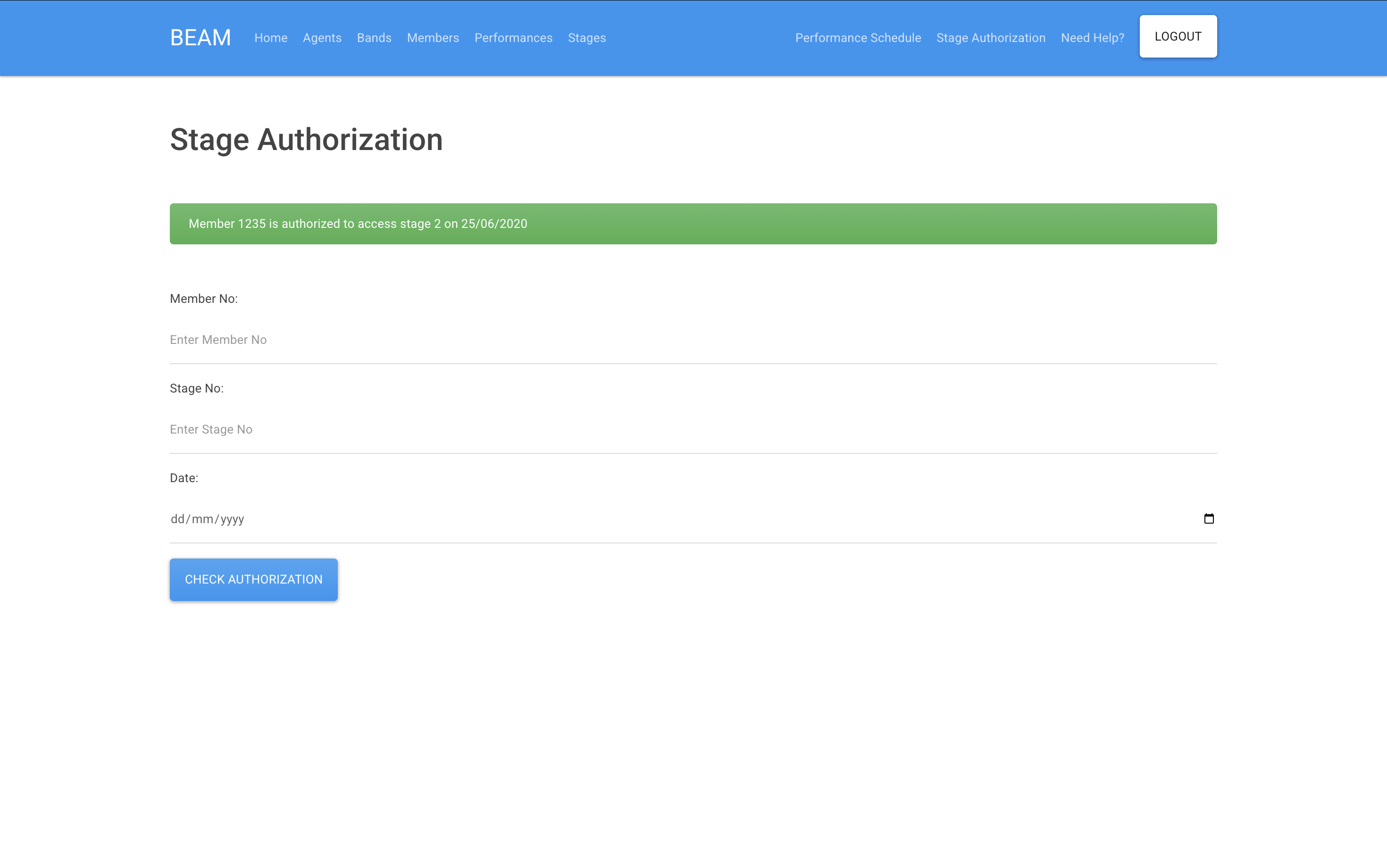Open the Performance Schedule link

[858, 38]
